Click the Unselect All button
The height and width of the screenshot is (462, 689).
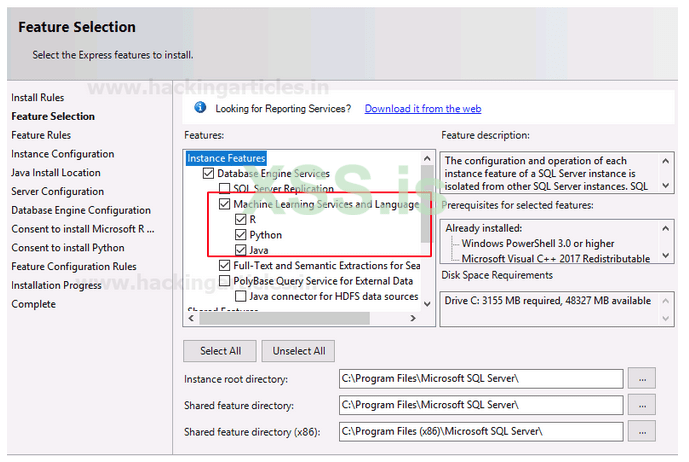click(299, 351)
